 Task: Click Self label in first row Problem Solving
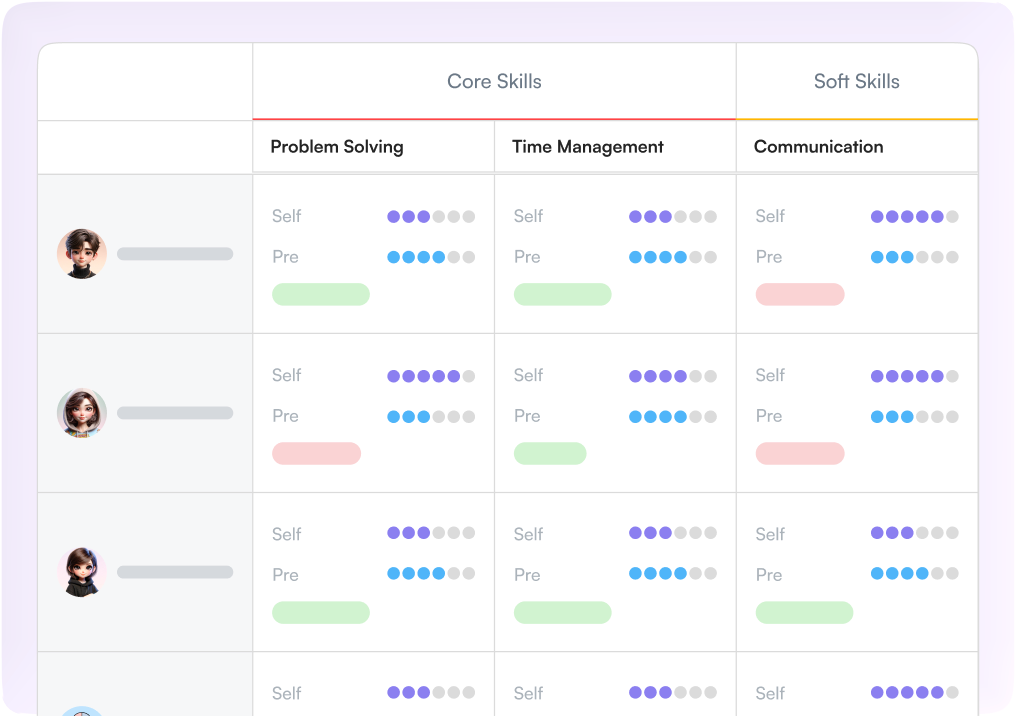point(286,216)
